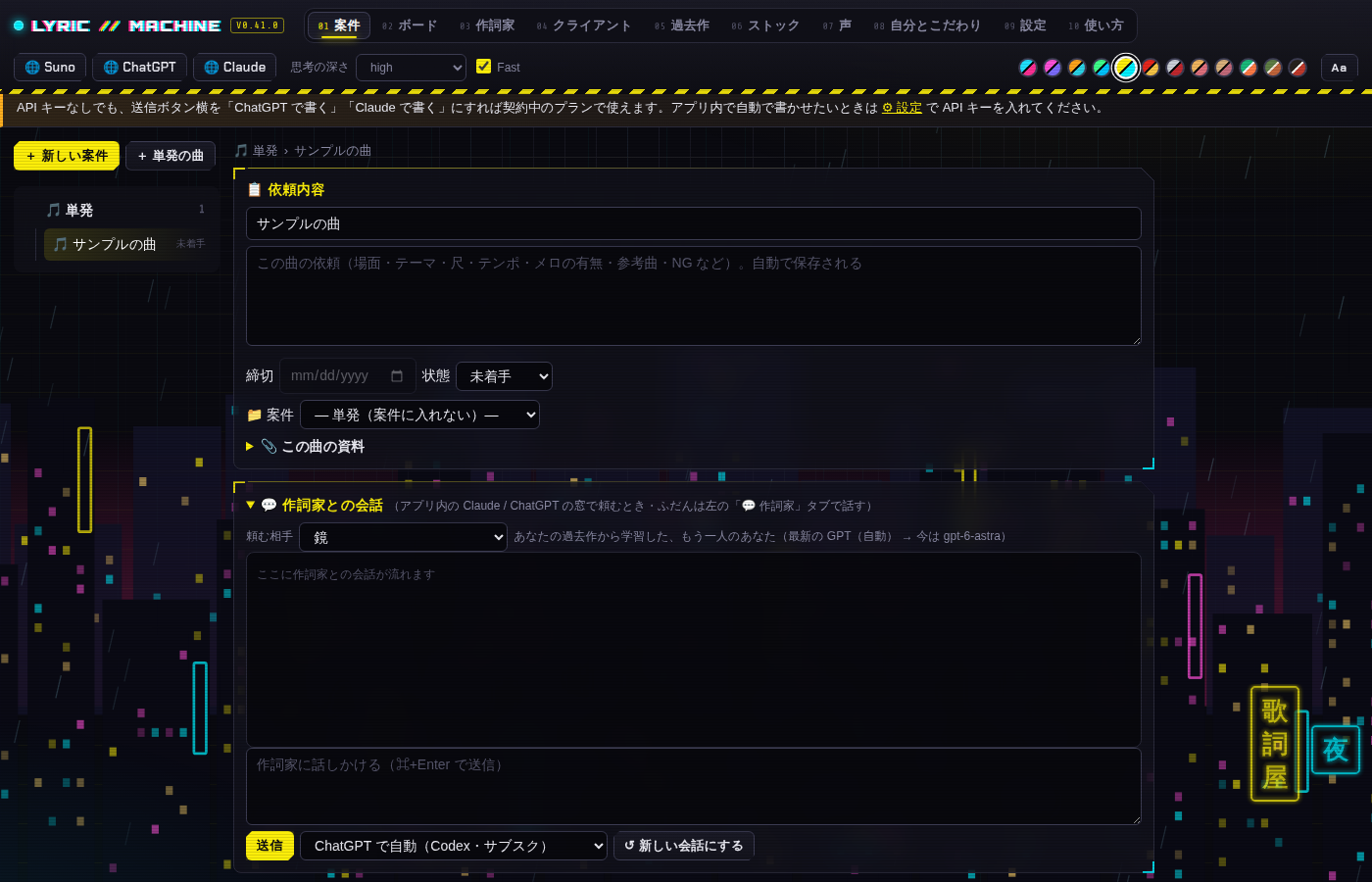Open the ChatGPT web shortcut

click(x=139, y=67)
